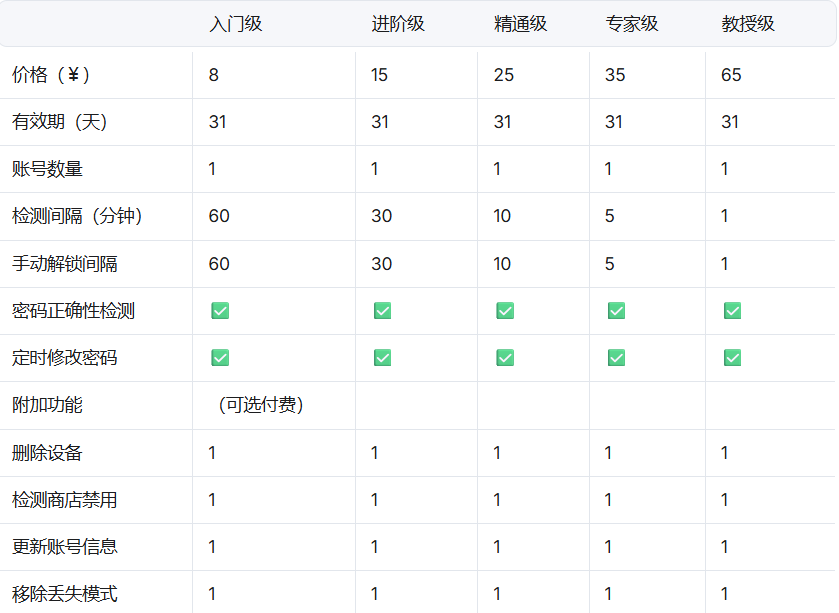
Task: Select the 价格（¥）row label
Action: coord(51,75)
